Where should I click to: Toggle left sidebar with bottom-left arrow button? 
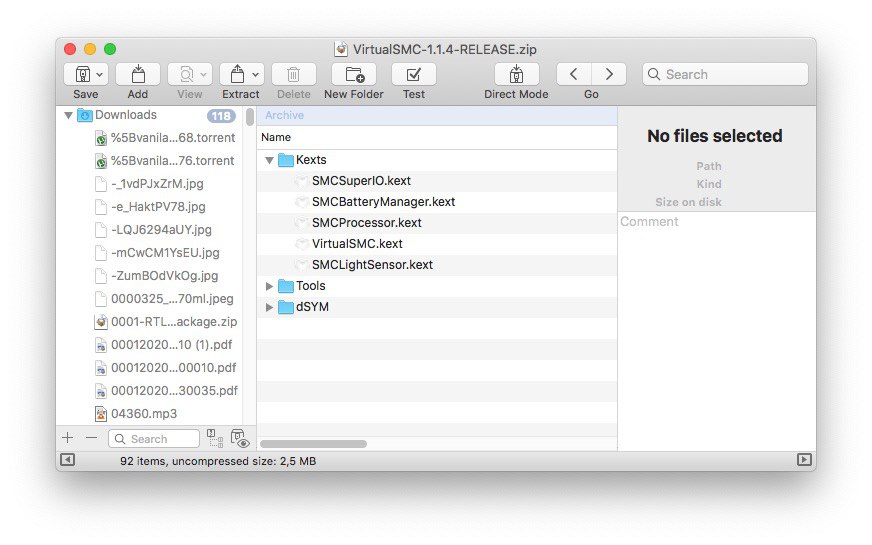click(x=67, y=460)
